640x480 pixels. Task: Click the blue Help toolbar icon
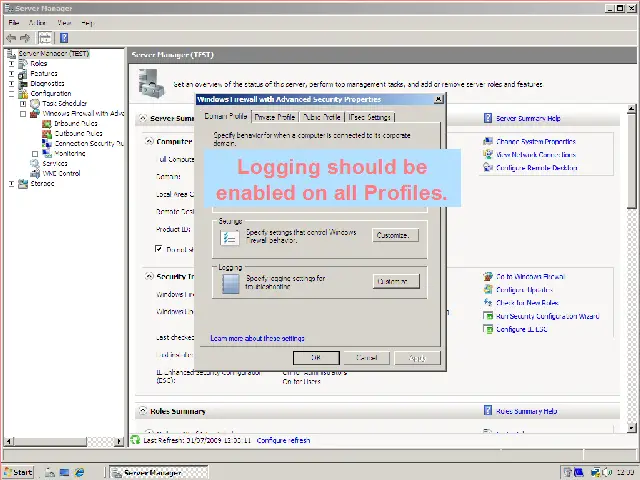click(64, 38)
